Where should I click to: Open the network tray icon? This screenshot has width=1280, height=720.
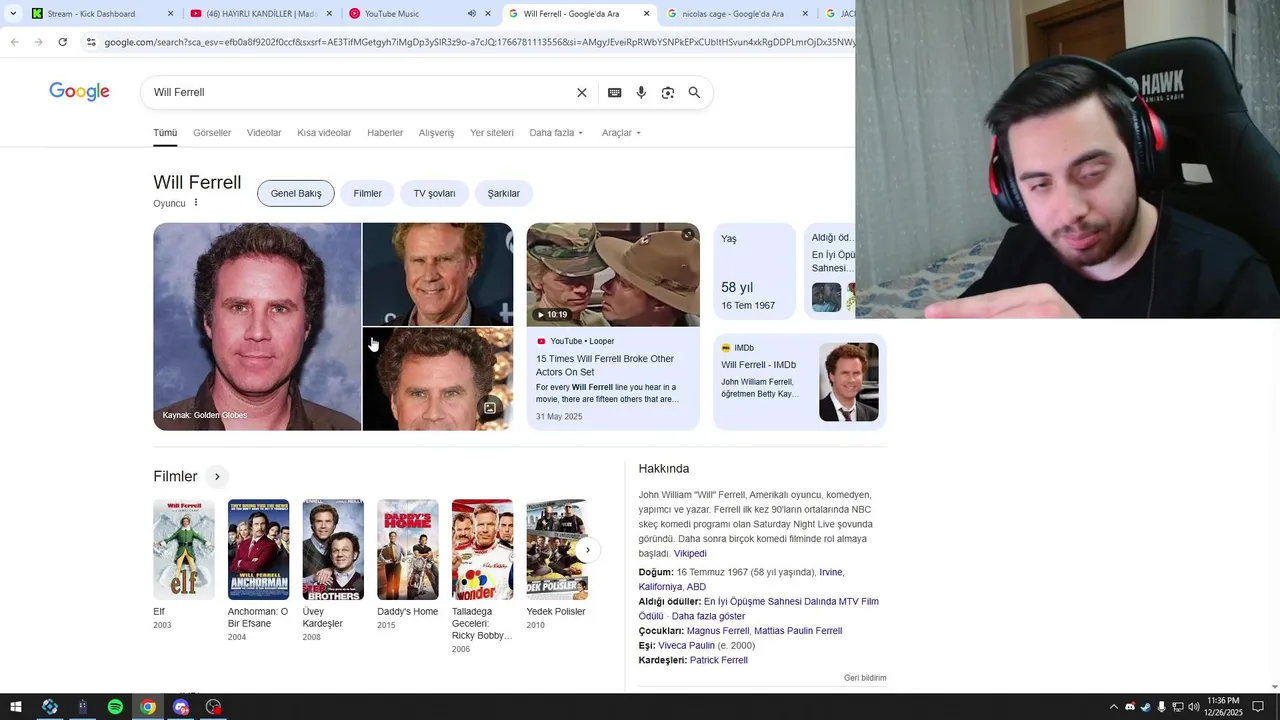click(x=1177, y=707)
